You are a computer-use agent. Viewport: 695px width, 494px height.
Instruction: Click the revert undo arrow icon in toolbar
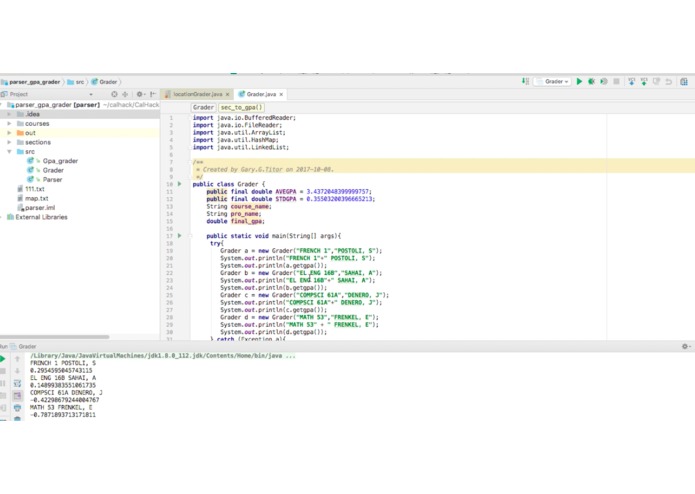click(x=669, y=82)
